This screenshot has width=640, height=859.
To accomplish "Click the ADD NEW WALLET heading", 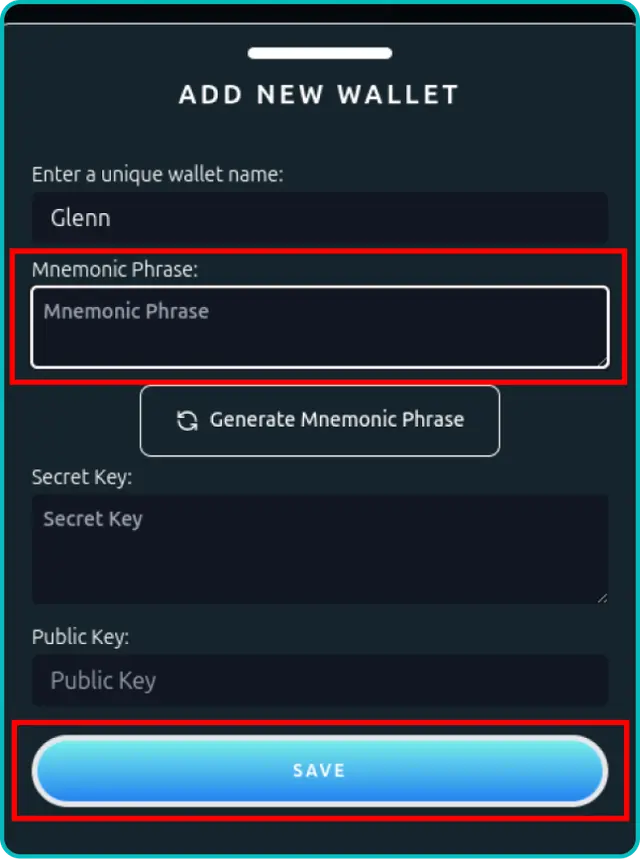I will point(318,94).
